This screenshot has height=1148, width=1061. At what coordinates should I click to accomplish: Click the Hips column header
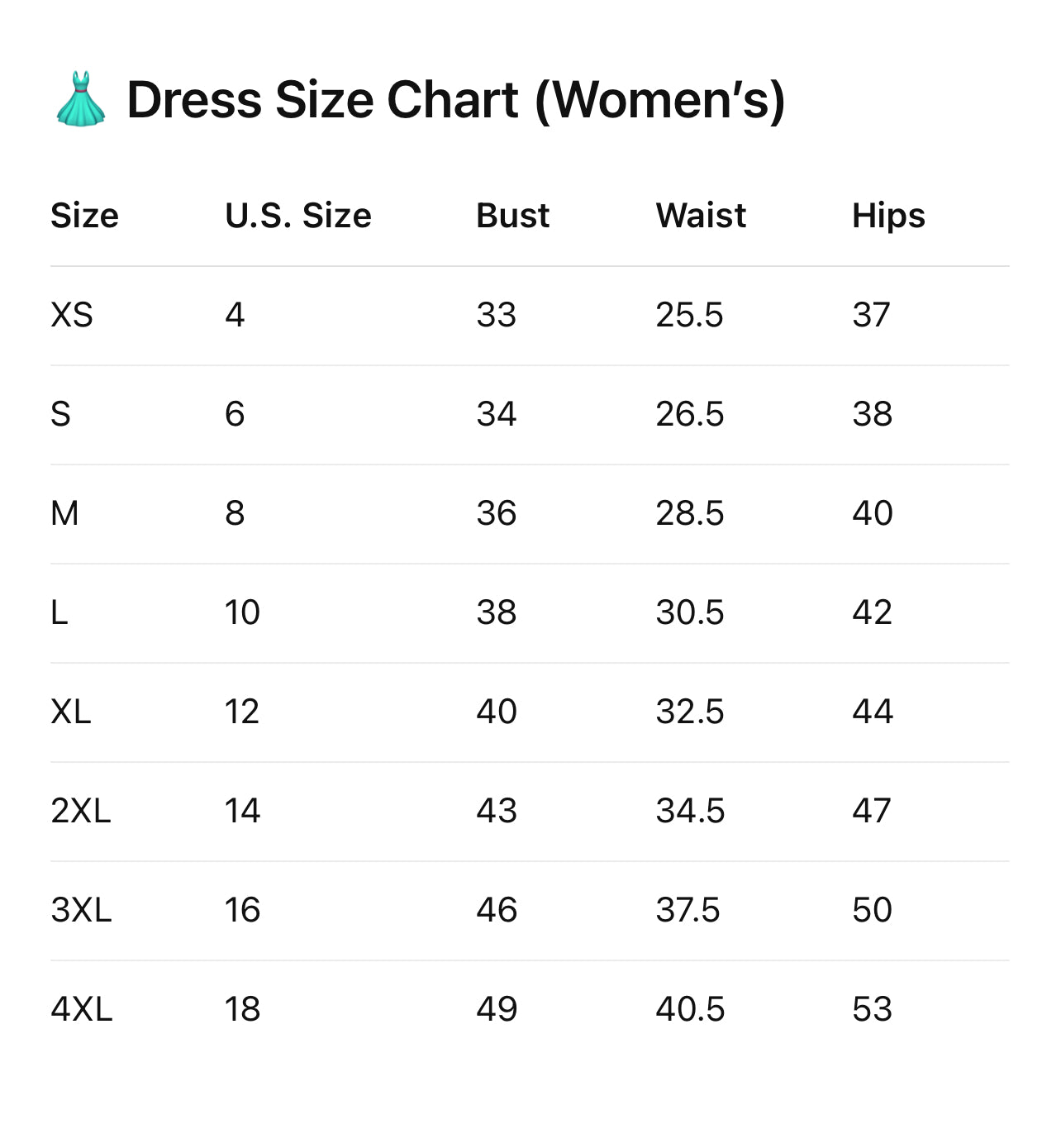(x=888, y=216)
